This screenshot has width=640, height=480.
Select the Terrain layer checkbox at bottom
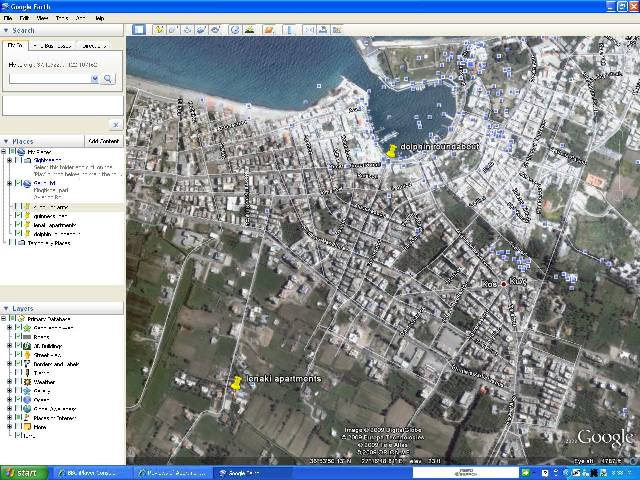pos(18,436)
